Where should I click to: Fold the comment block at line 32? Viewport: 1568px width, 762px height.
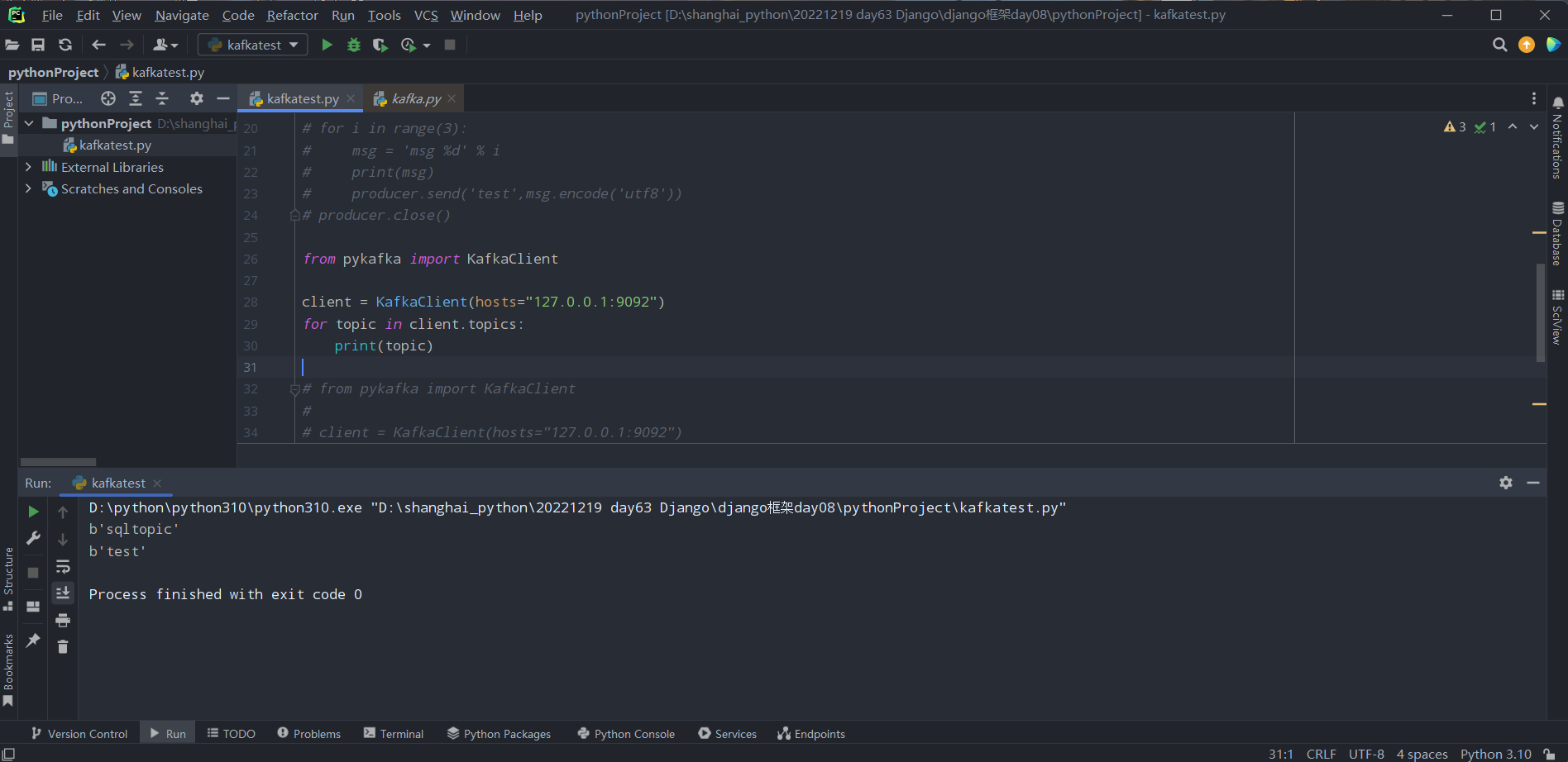tap(294, 389)
